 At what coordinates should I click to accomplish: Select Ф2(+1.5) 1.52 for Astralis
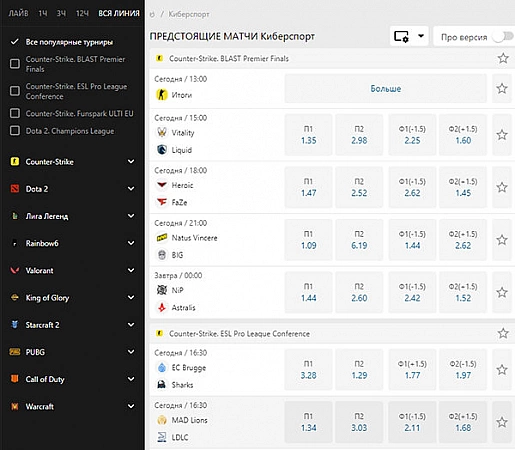(x=463, y=292)
